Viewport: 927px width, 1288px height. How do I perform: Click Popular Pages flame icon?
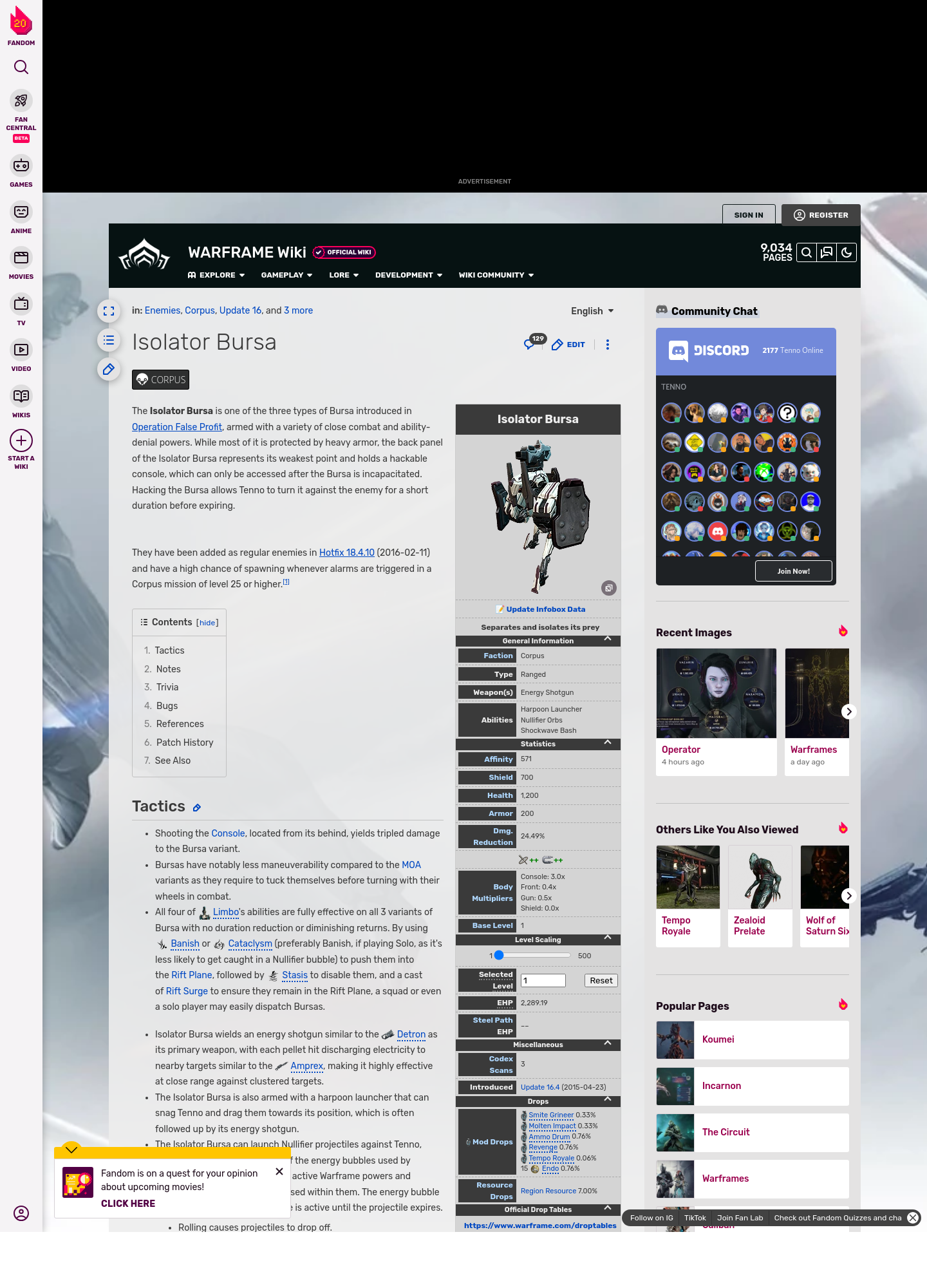[x=843, y=1005]
